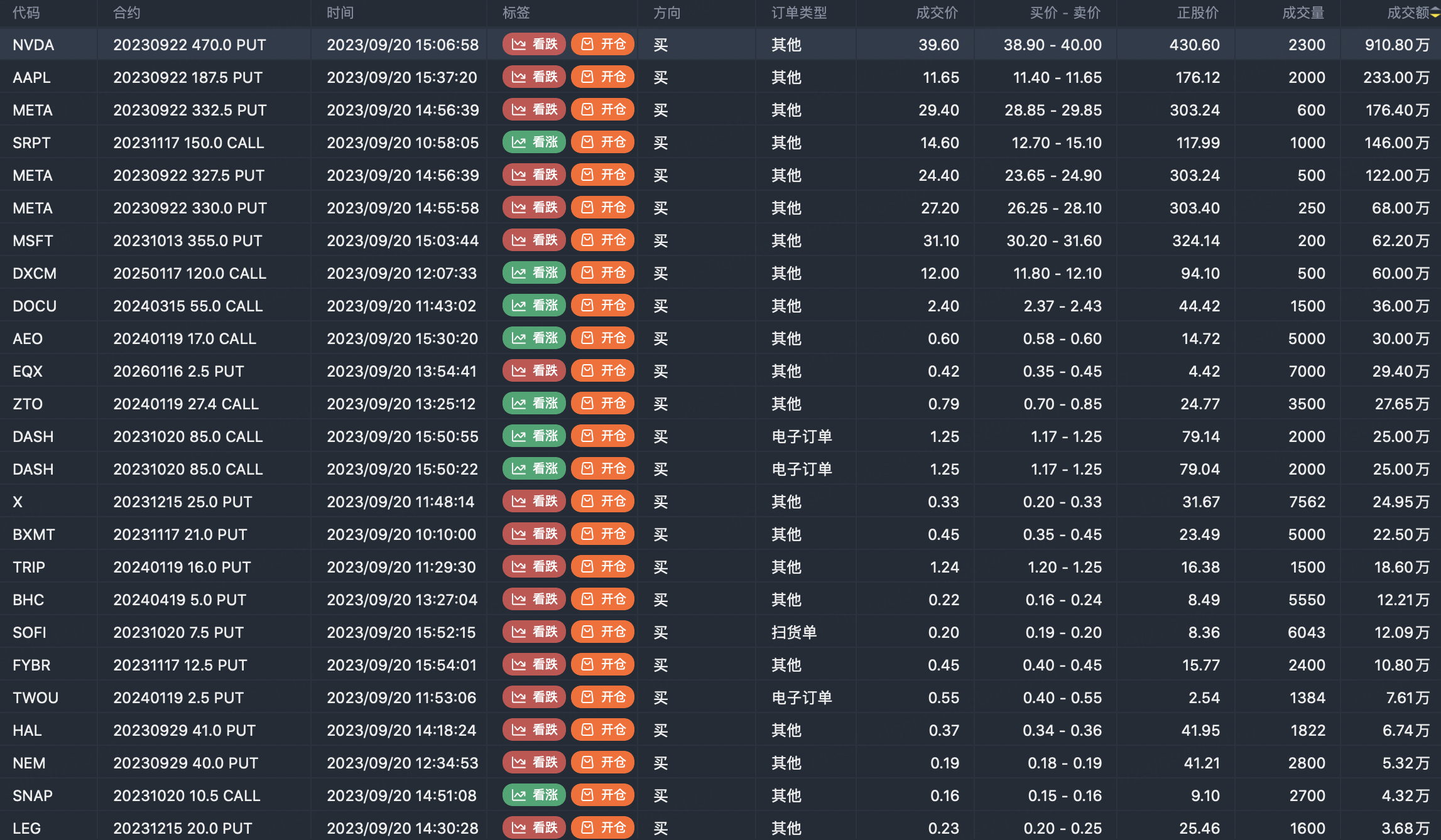Click the 时间 column header
This screenshot has width=1441, height=840.
click(x=340, y=13)
